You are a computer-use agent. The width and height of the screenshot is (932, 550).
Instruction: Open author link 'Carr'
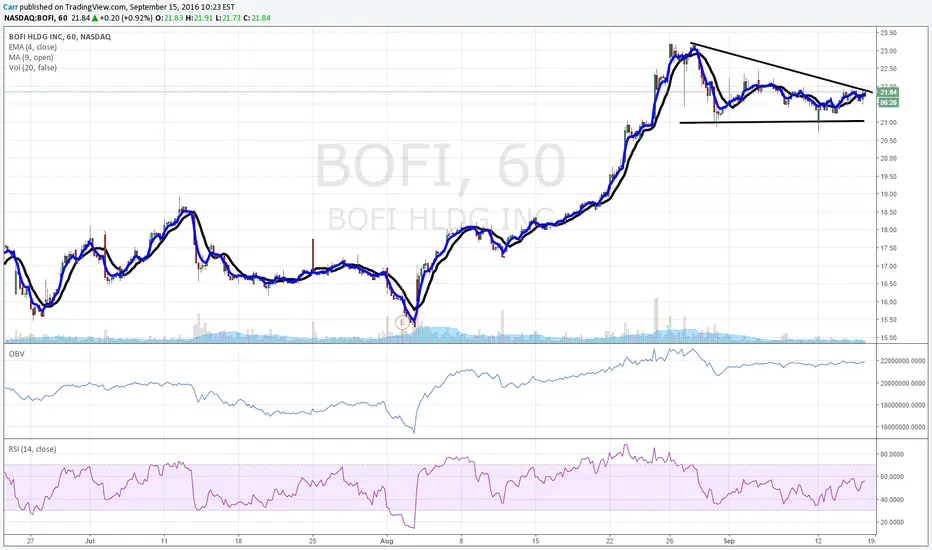tap(10, 7)
